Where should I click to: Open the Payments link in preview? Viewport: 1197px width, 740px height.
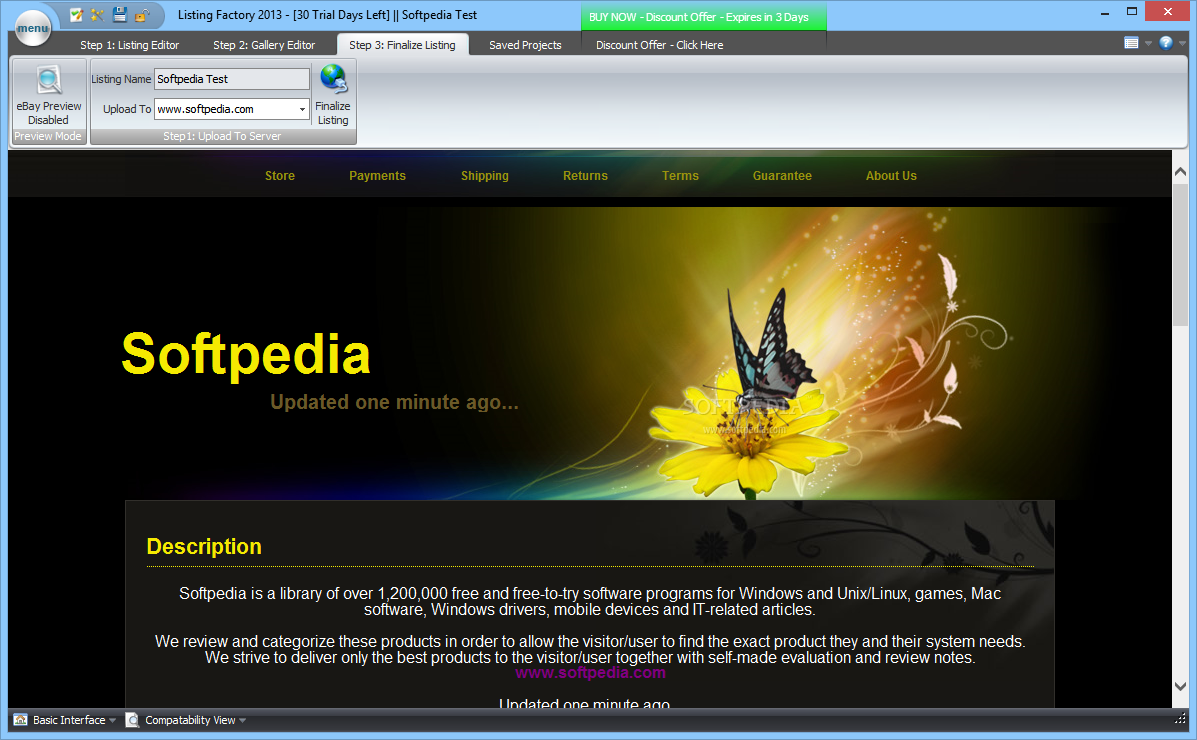[x=377, y=176]
